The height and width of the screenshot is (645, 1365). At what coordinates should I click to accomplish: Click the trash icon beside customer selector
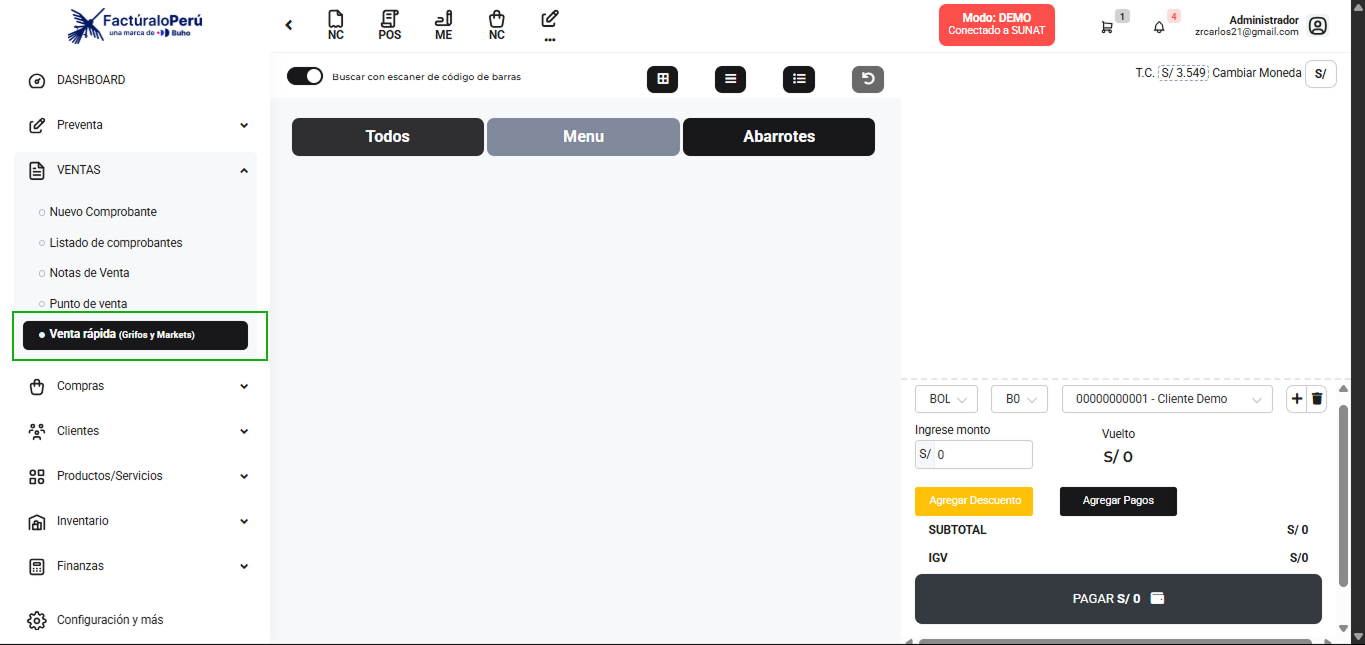coord(1317,399)
